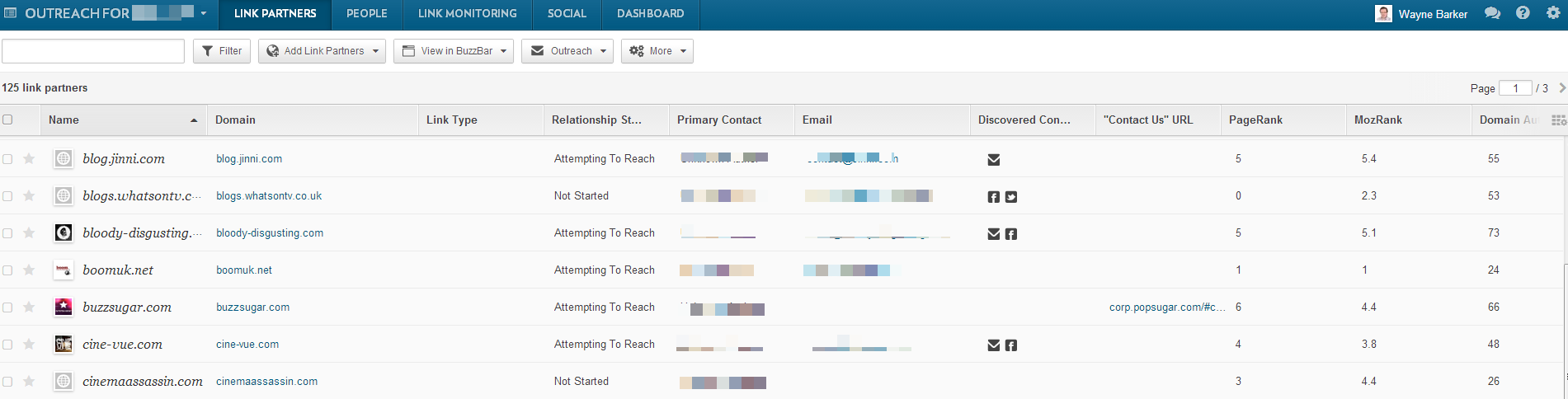Star the boomuk.net link partner

click(29, 270)
